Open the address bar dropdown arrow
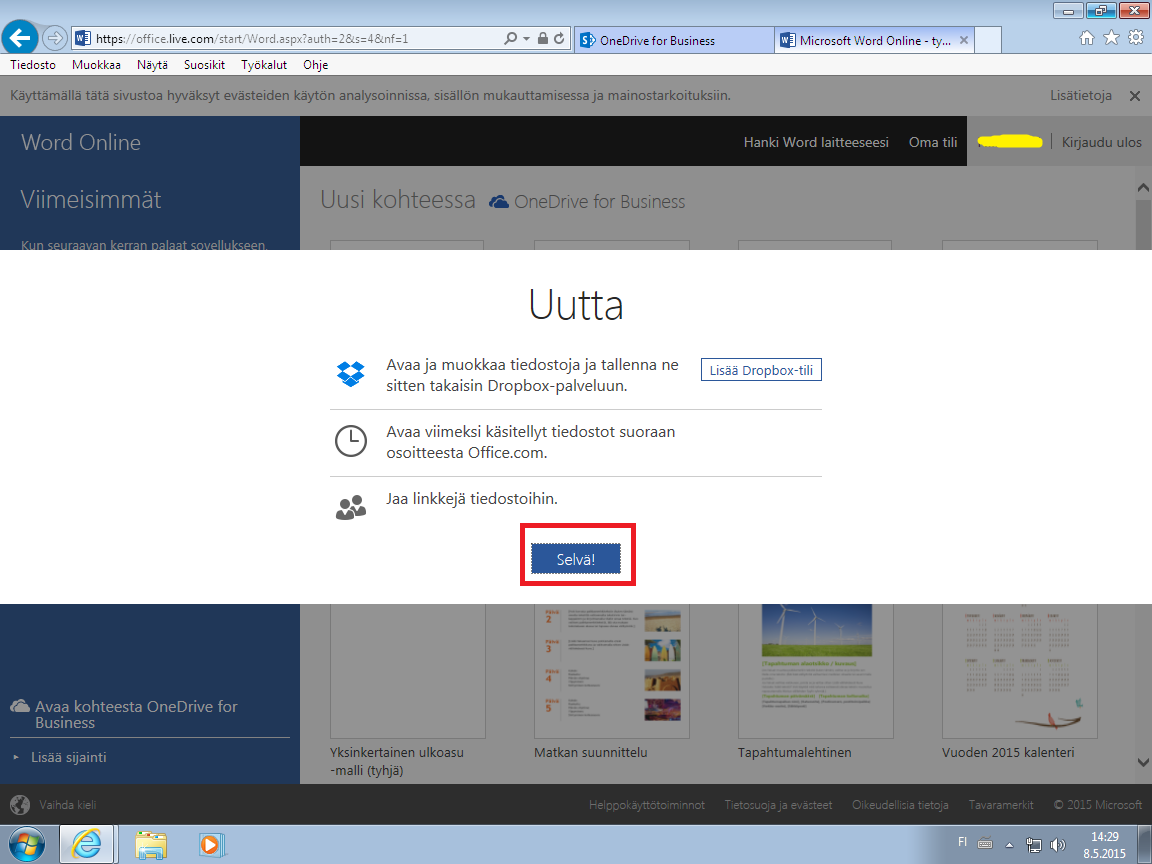 [x=526, y=38]
